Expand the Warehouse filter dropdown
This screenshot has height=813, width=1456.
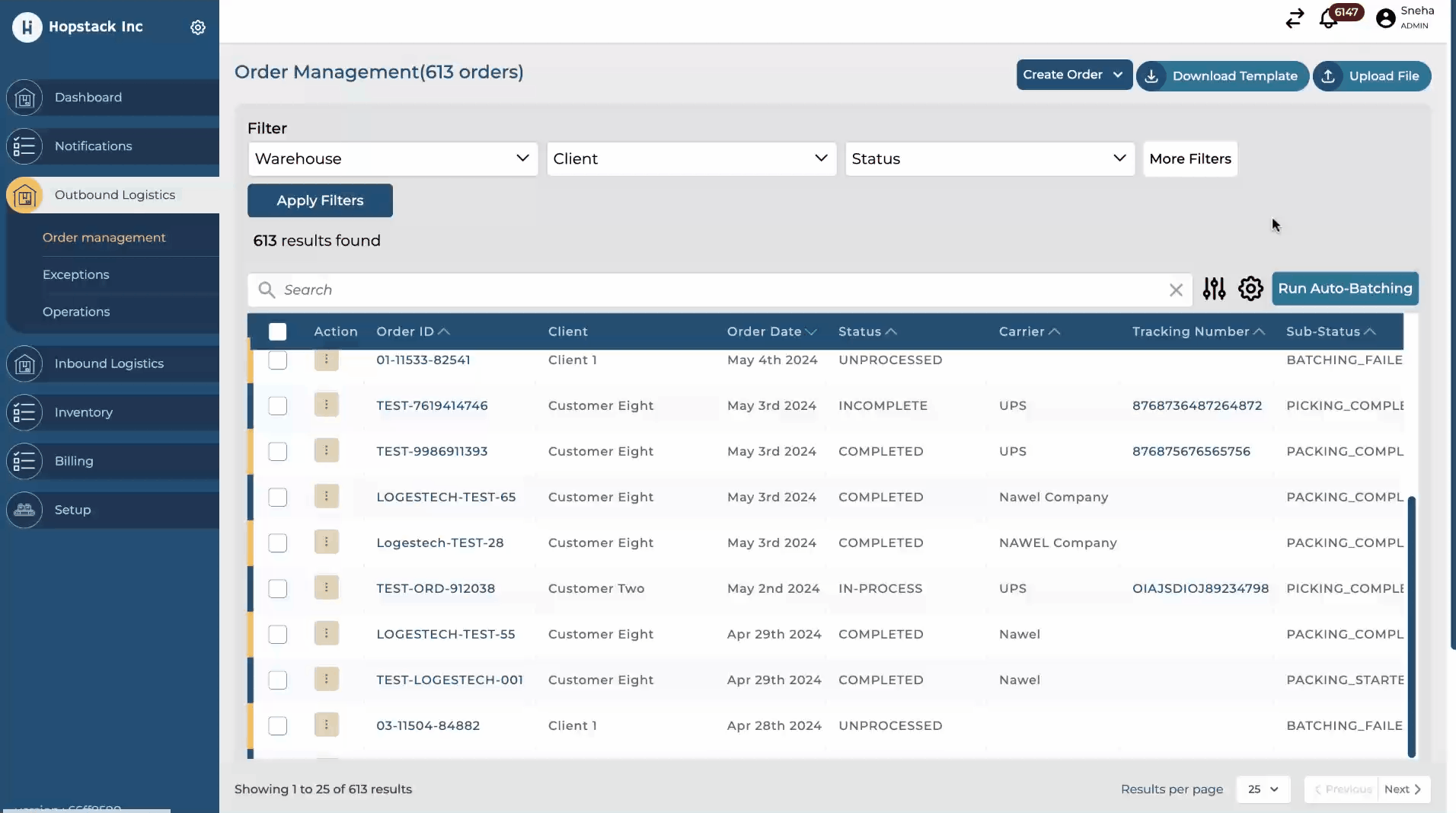pyautogui.click(x=392, y=158)
